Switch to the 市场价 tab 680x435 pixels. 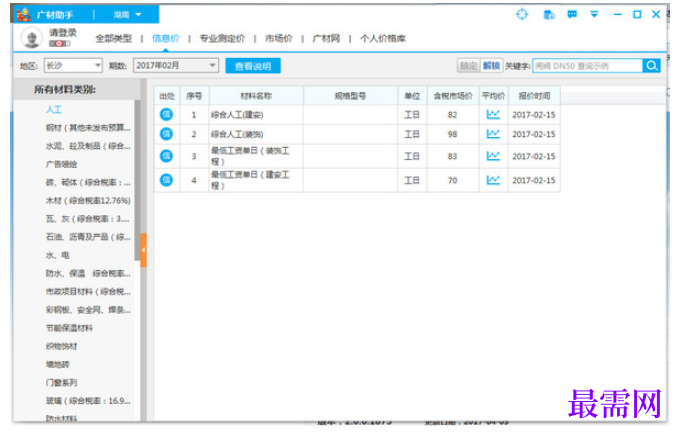[278, 39]
